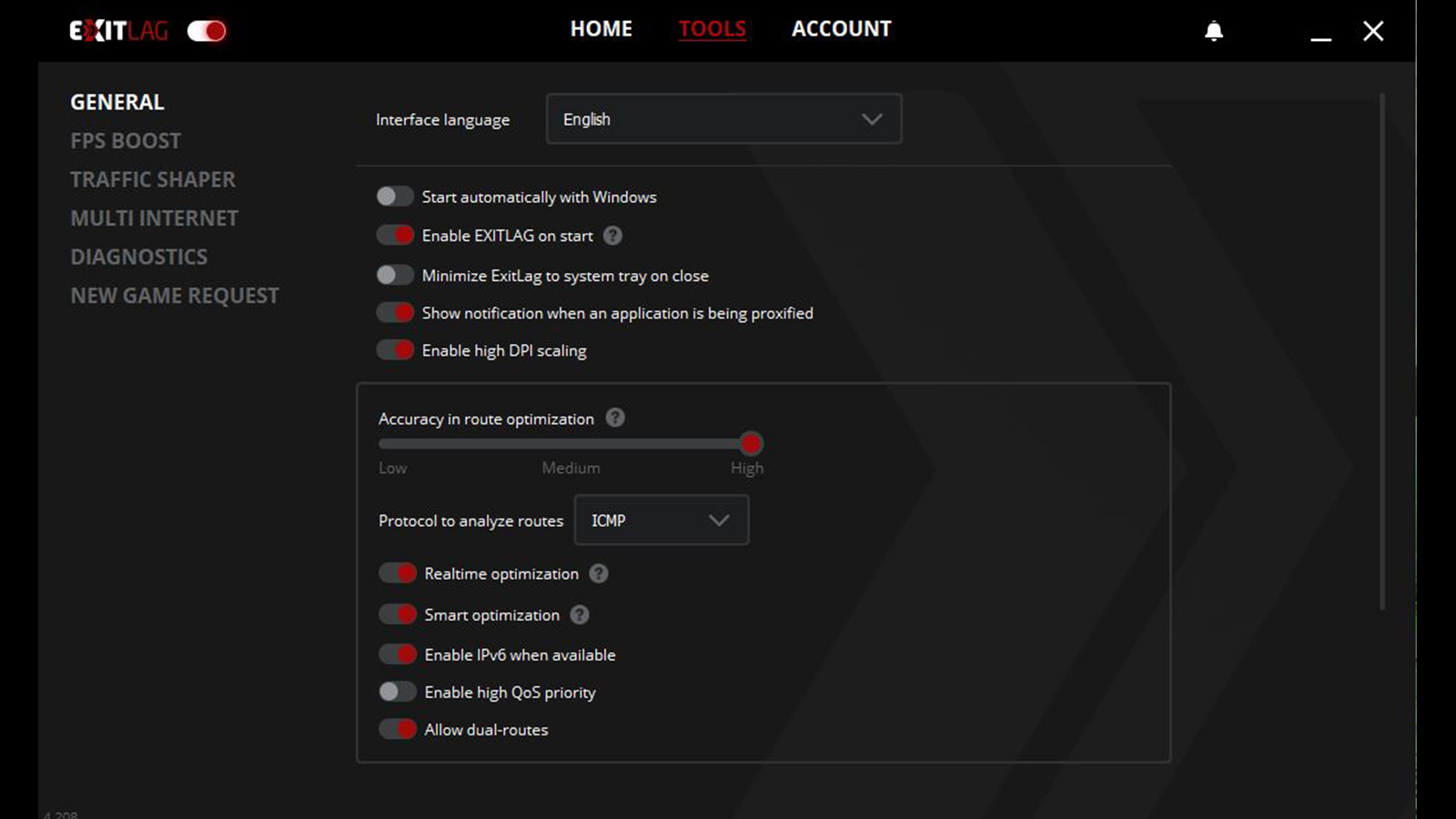Toggle the main ExitLag power switch
Image resolution: width=1456 pixels, height=819 pixels.
point(207,31)
